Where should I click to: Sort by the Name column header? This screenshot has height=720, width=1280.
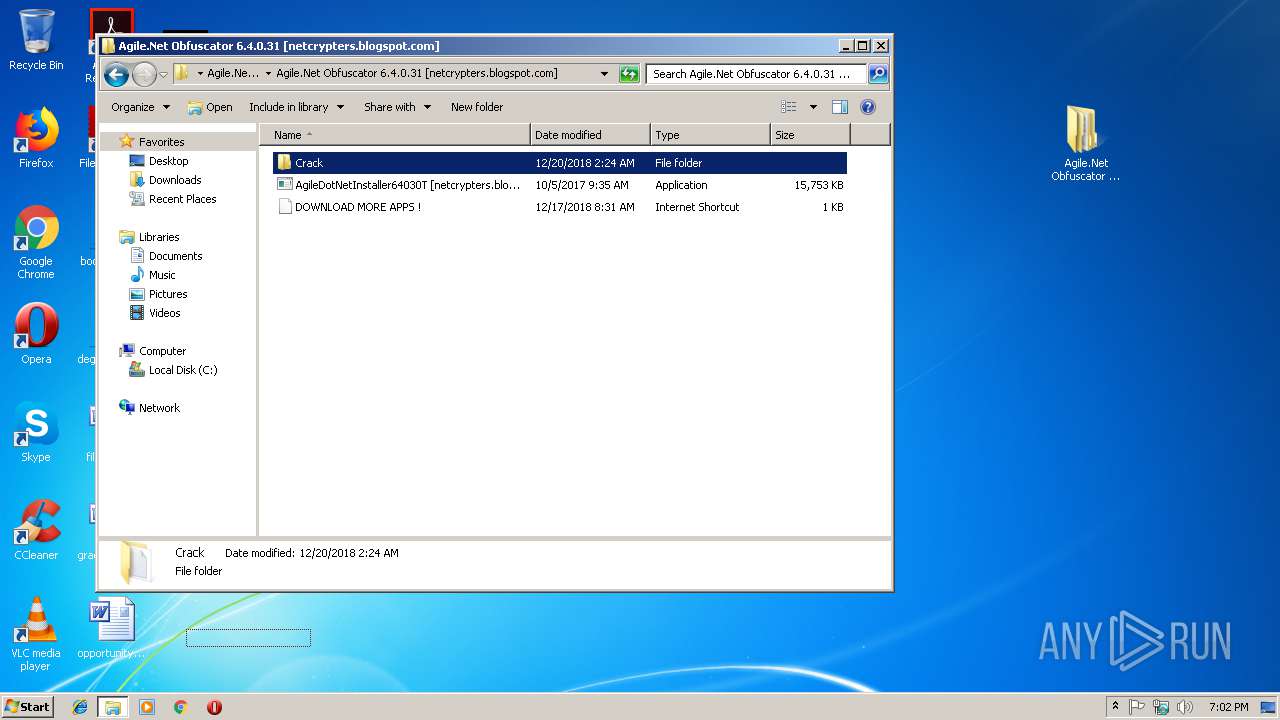pos(395,135)
